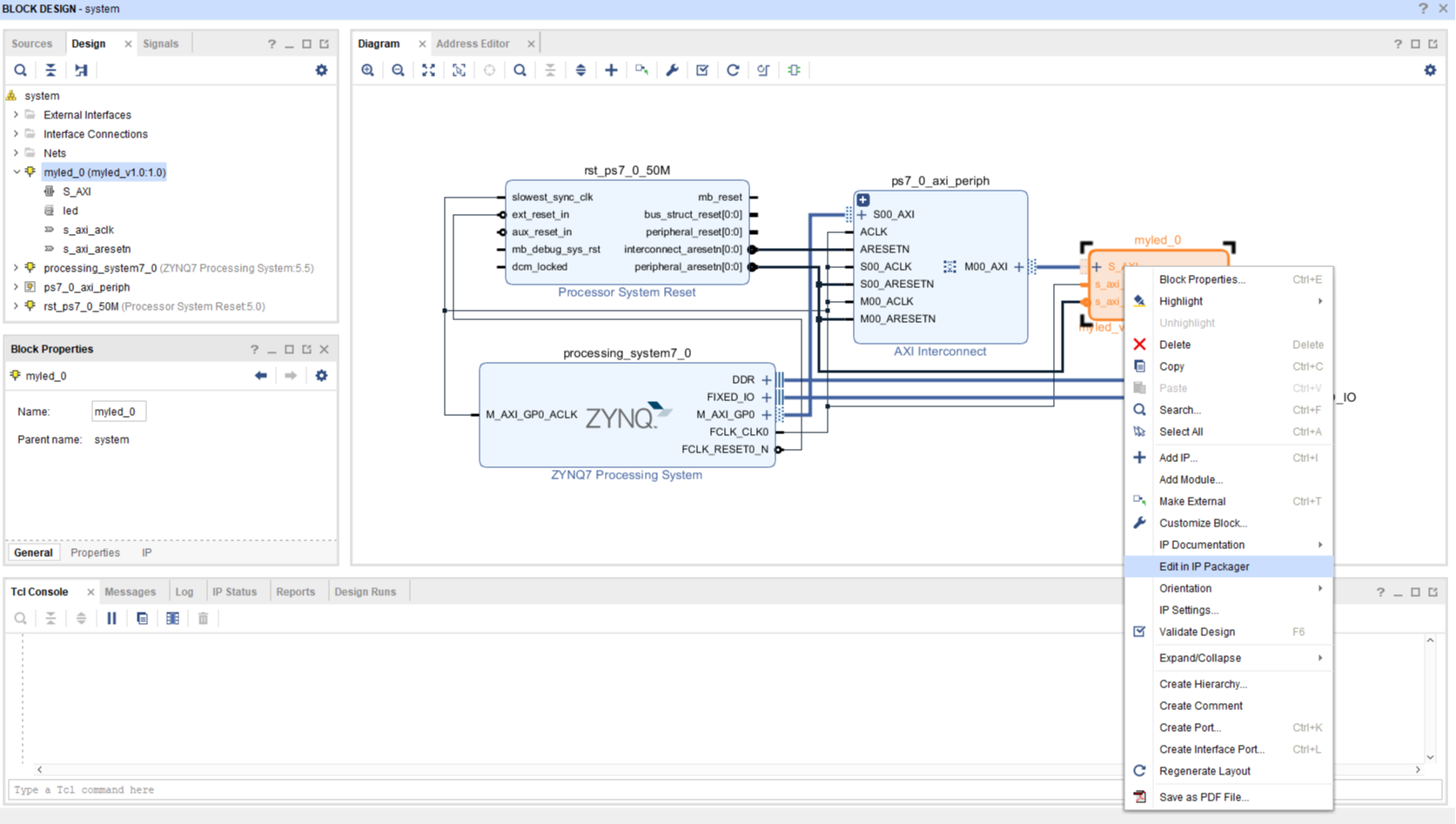Pause Tcl Console output
Viewport: 1456px width, 824px height.
tap(112, 619)
